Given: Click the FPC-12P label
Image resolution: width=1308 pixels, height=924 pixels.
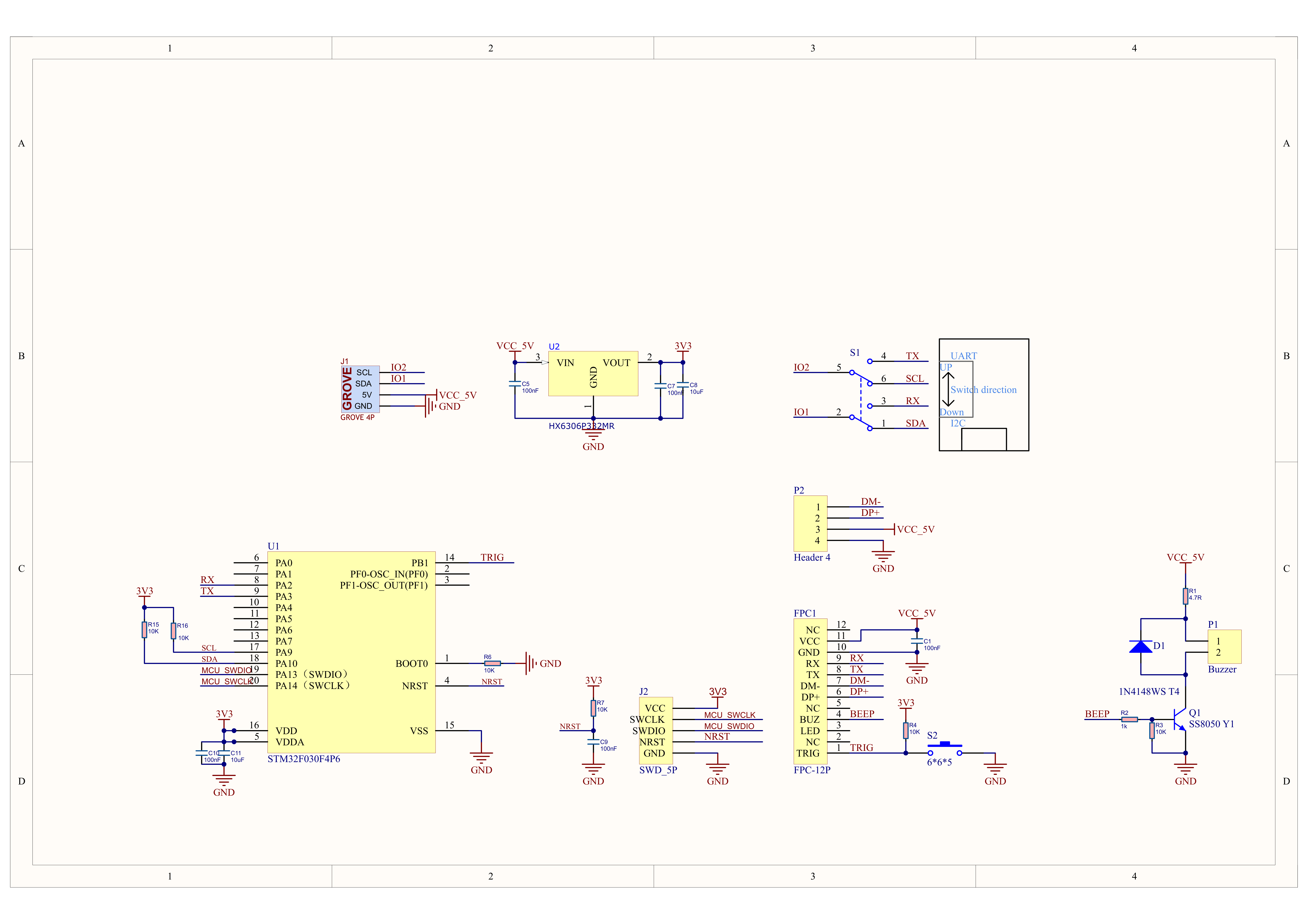Looking at the screenshot, I should click(x=812, y=770).
